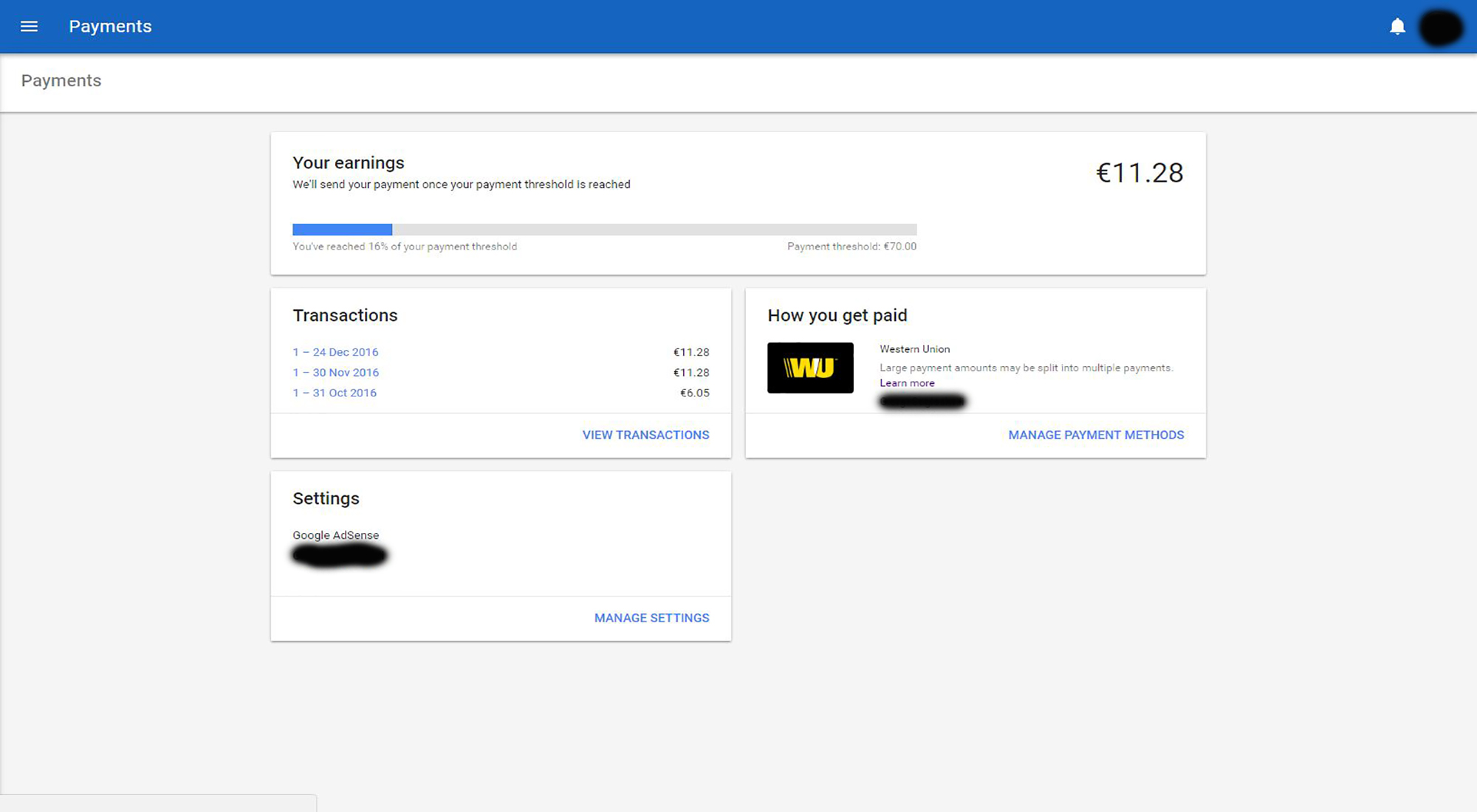Select the Payments breadcrumb below the header
Screen dimensions: 1477x812
[x=61, y=80]
